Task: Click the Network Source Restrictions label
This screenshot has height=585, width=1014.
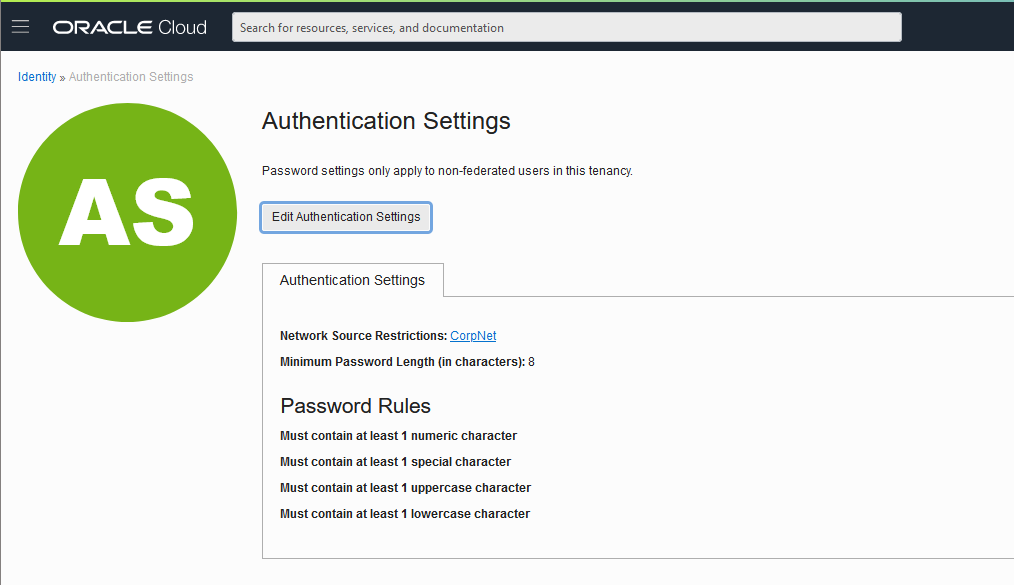Action: pos(363,335)
